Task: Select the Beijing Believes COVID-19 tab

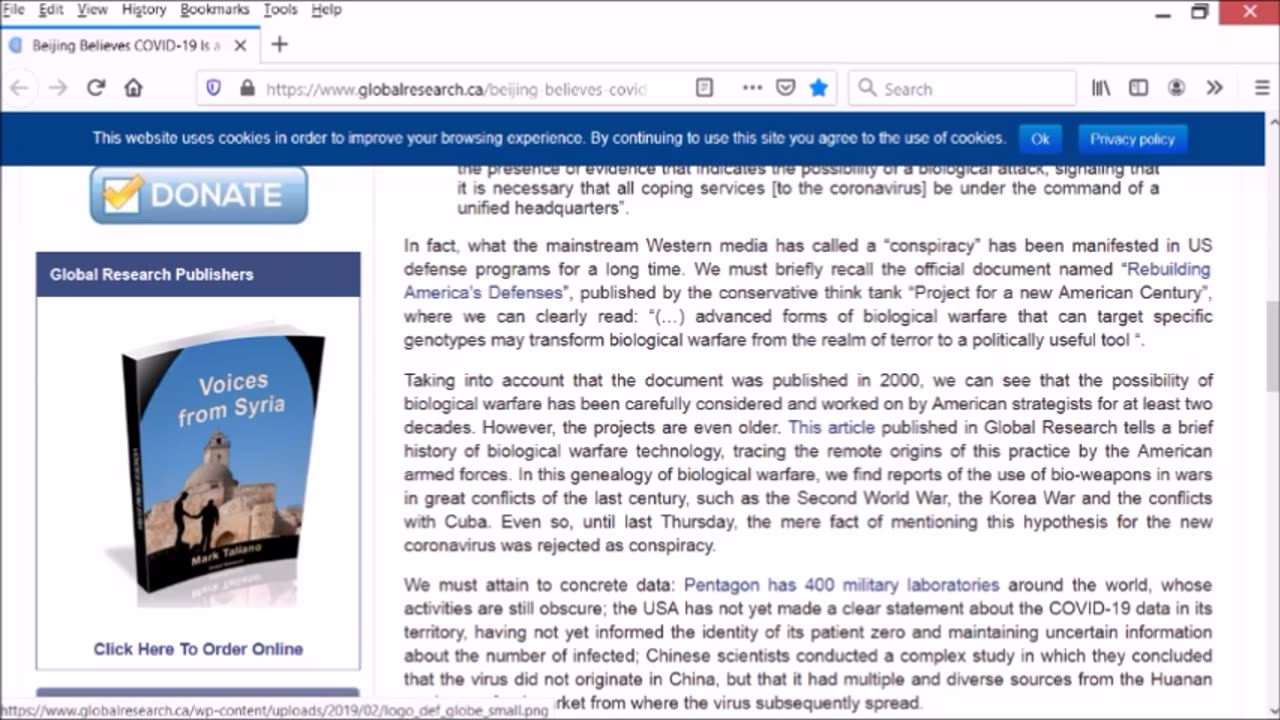Action: coord(128,45)
